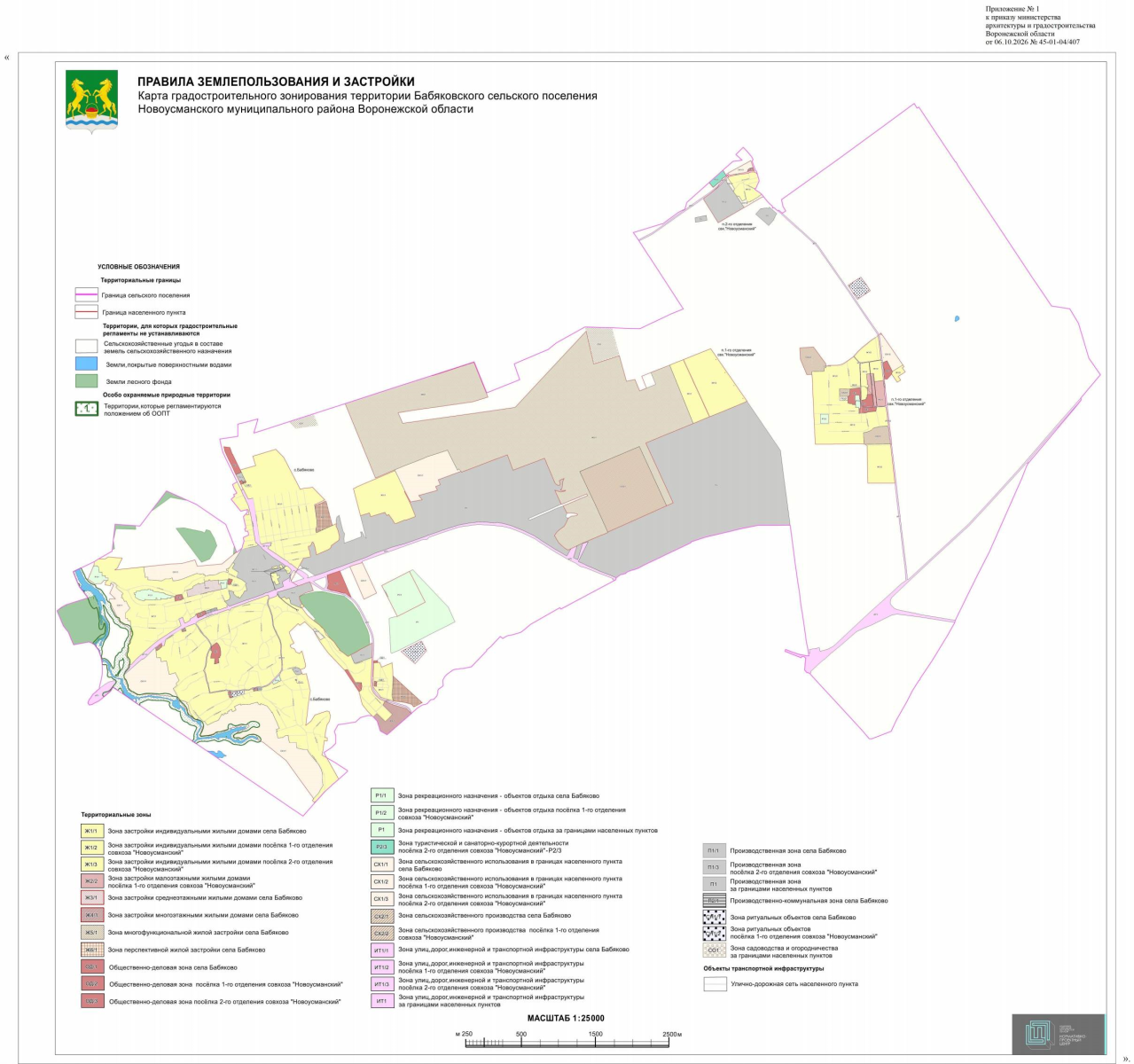This screenshot has width=1134, height=1064.
Task: Click the design center logo at bottom right
Action: tap(1058, 1034)
